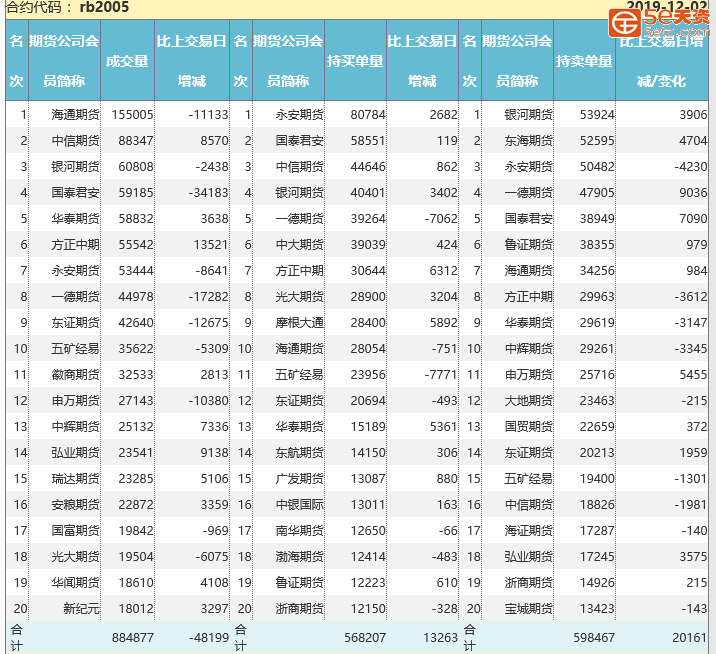This screenshot has width=716, height=654.
Task: Select total long change 13263
Action: [x=440, y=638]
